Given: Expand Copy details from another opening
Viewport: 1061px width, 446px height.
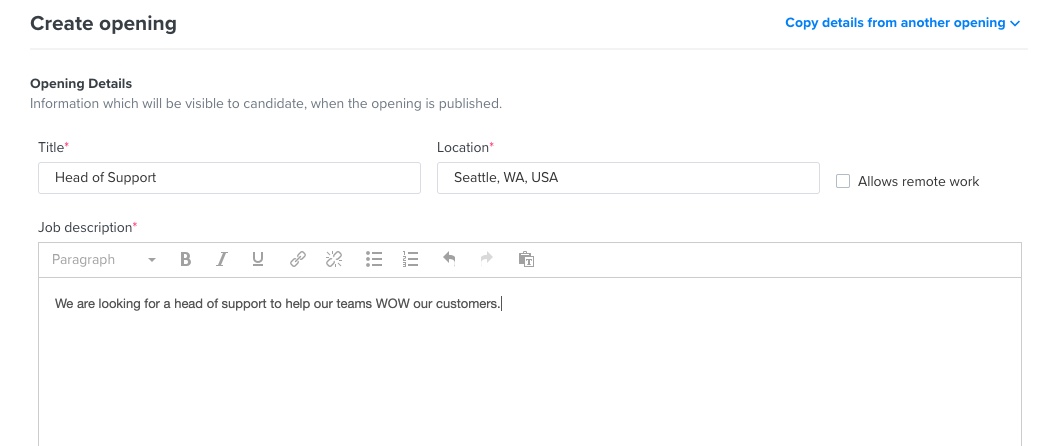Looking at the screenshot, I should 901,23.
